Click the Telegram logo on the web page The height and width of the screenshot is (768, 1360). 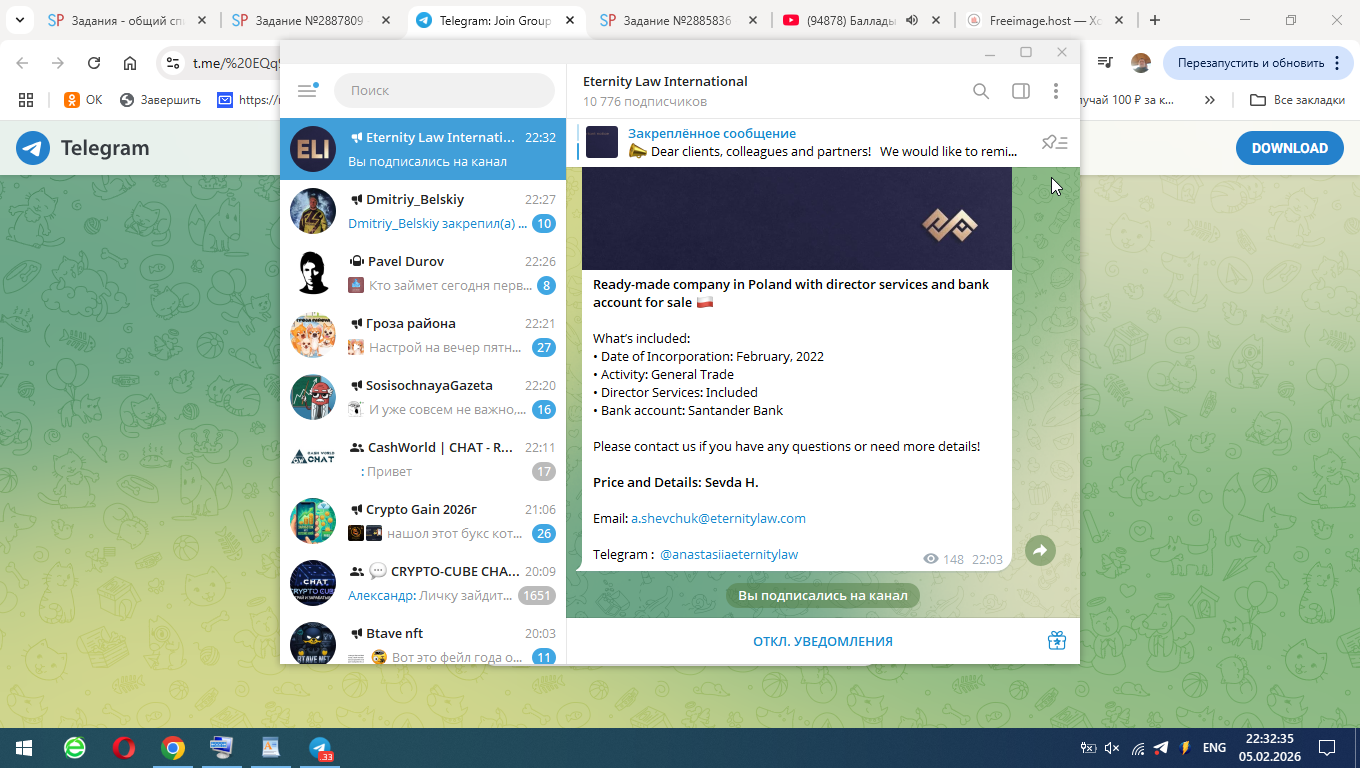tap(83, 148)
